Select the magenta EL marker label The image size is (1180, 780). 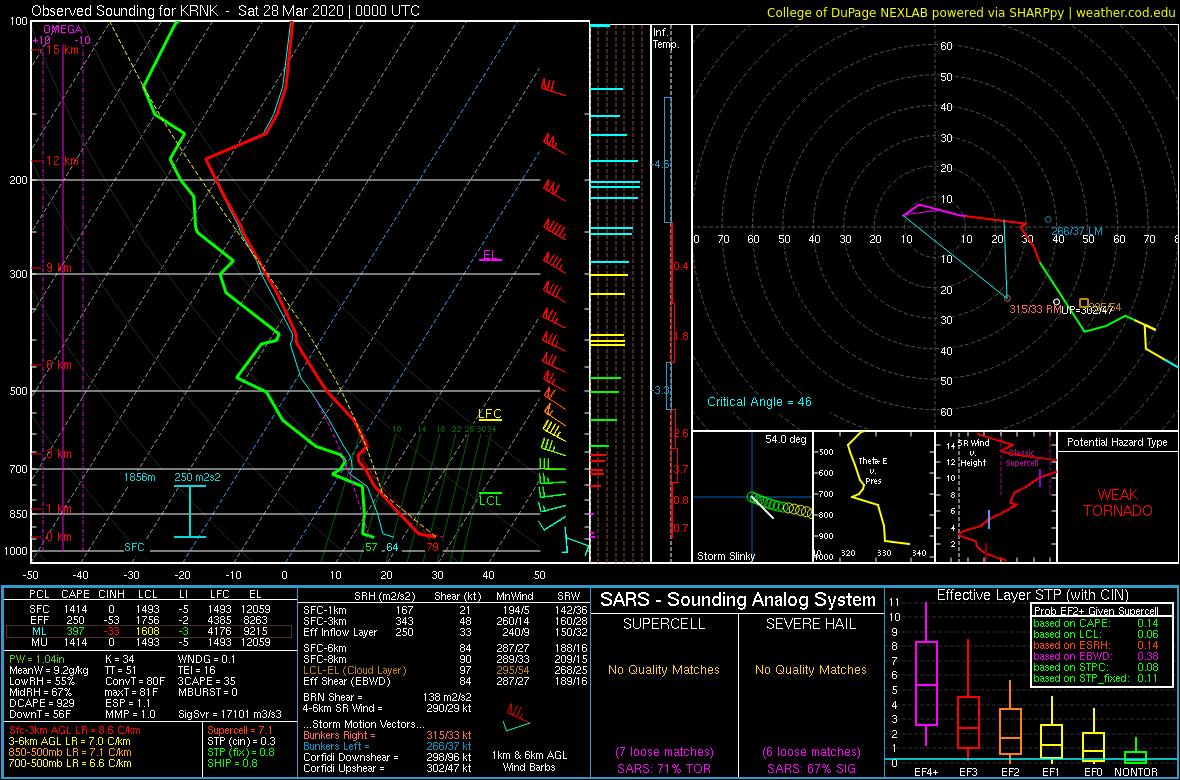click(x=490, y=254)
